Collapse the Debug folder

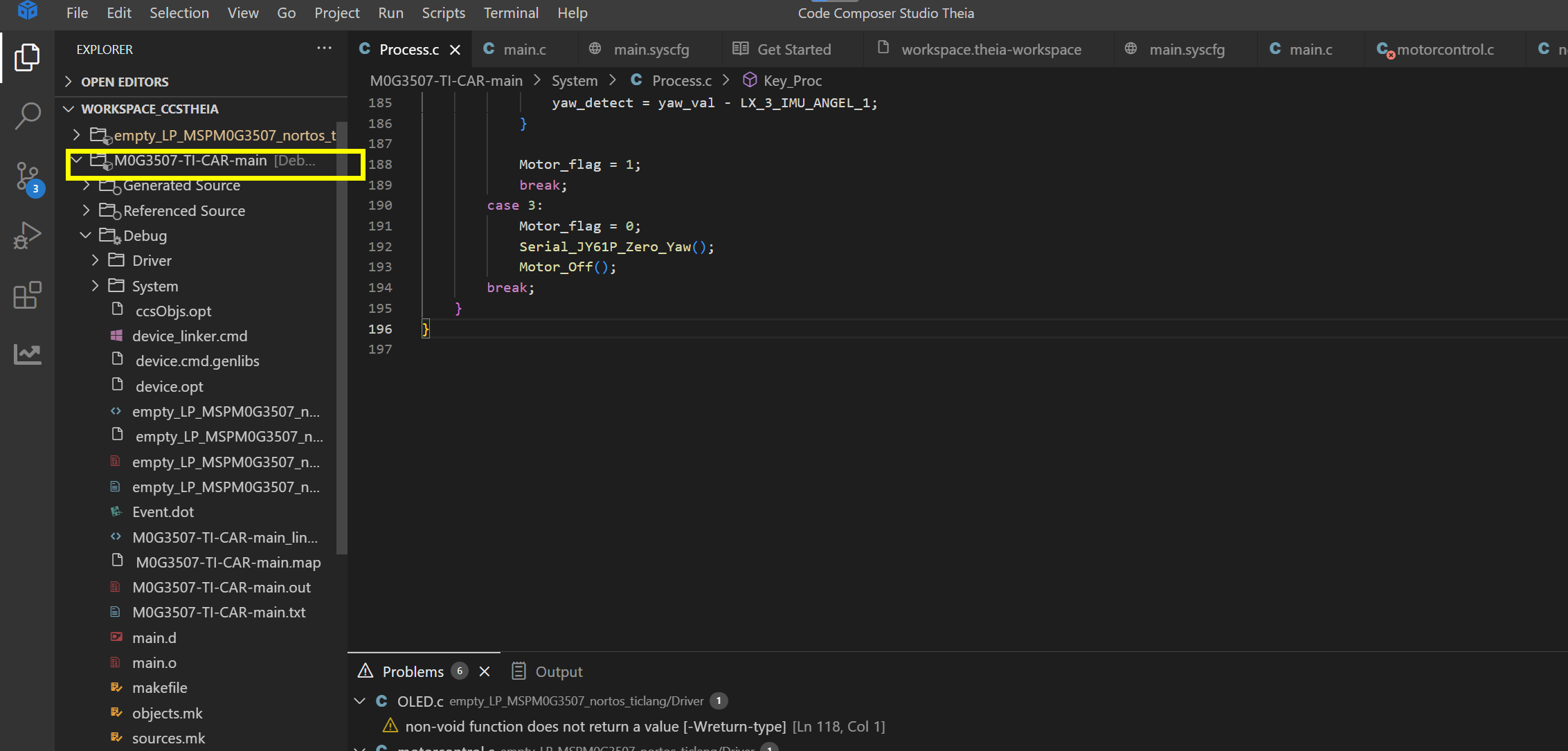(x=86, y=235)
